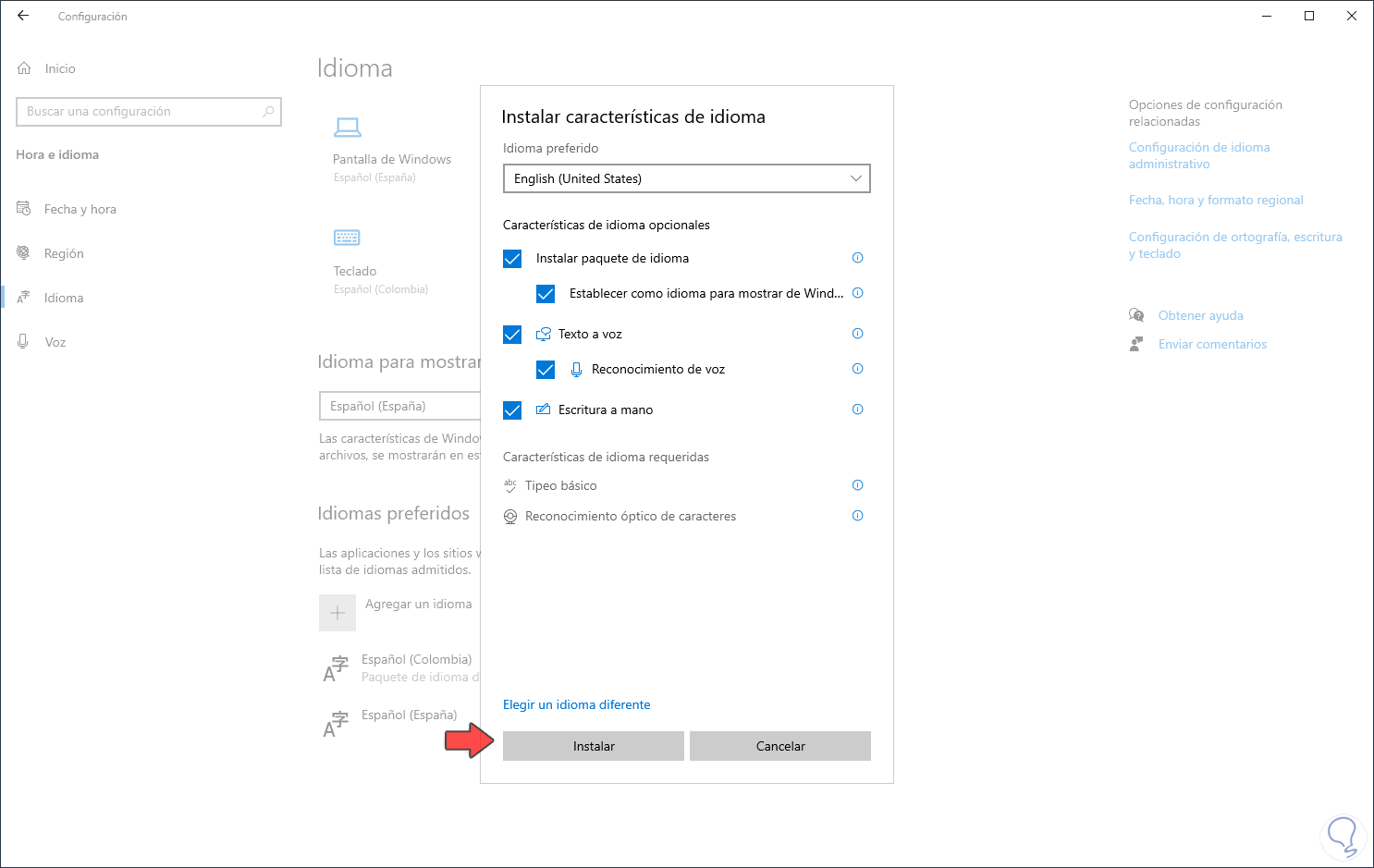
Task: Click the Voz microphone icon
Action: tap(23, 342)
